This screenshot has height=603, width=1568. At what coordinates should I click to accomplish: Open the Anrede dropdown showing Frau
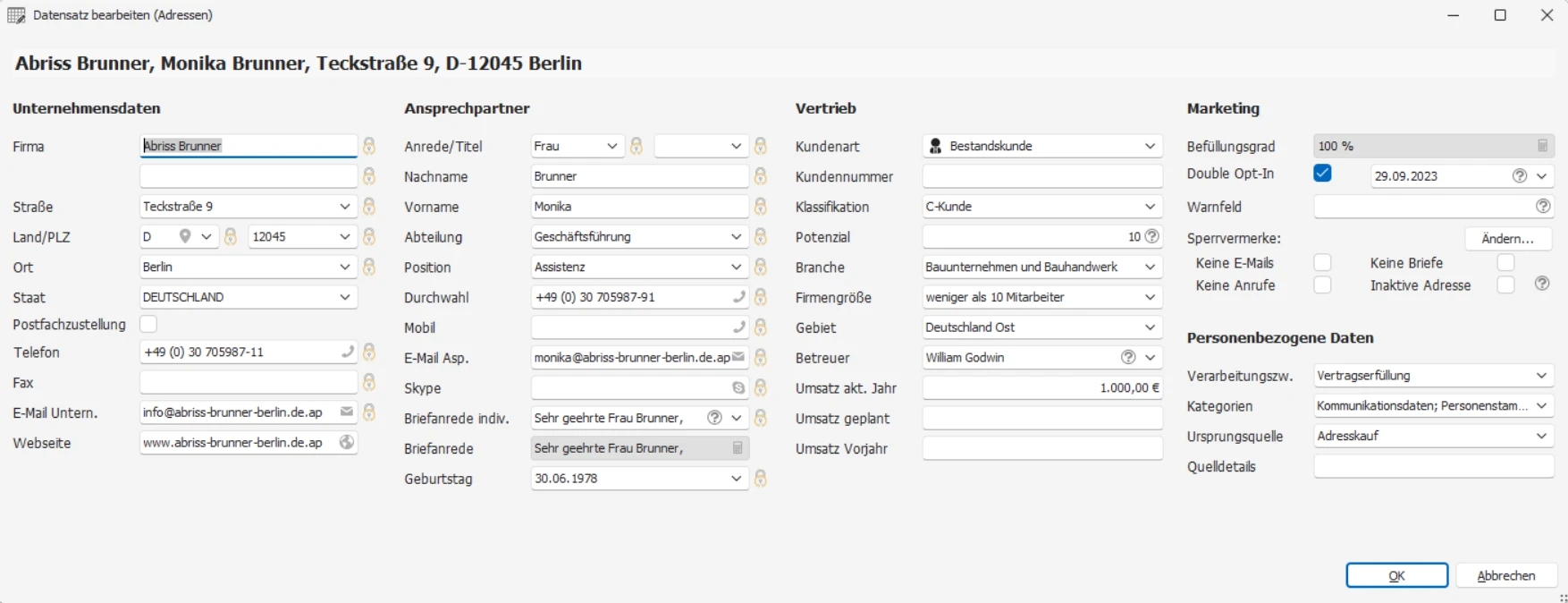pyautogui.click(x=612, y=146)
